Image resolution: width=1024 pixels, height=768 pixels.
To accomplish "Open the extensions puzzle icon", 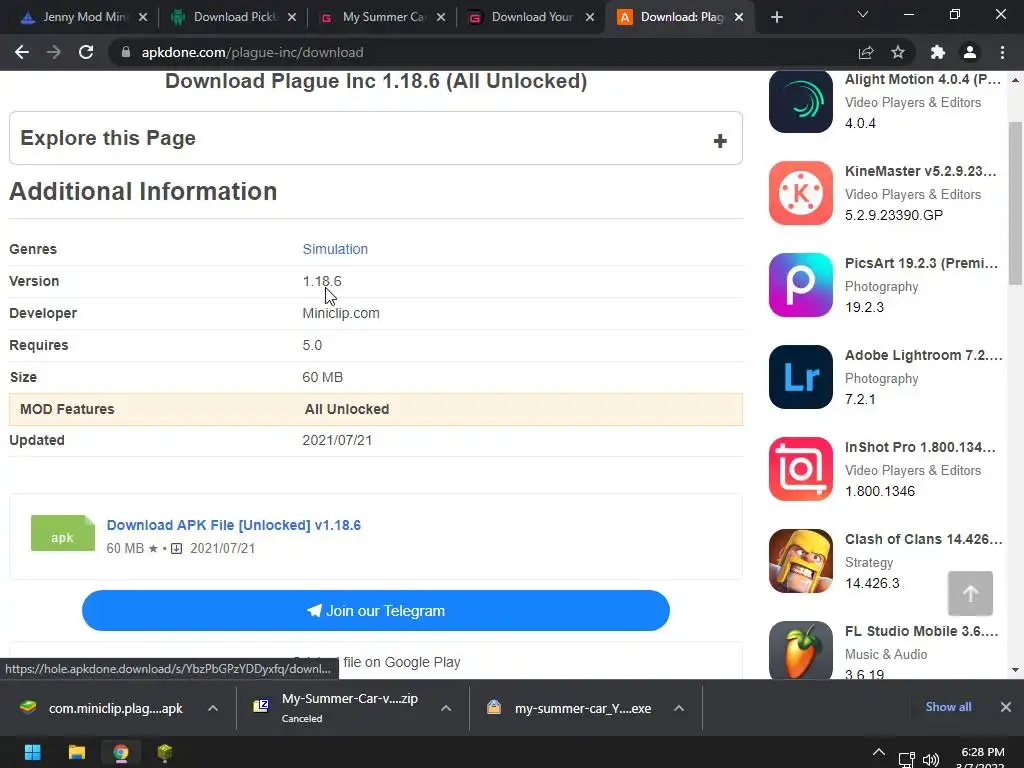I will (x=938, y=52).
